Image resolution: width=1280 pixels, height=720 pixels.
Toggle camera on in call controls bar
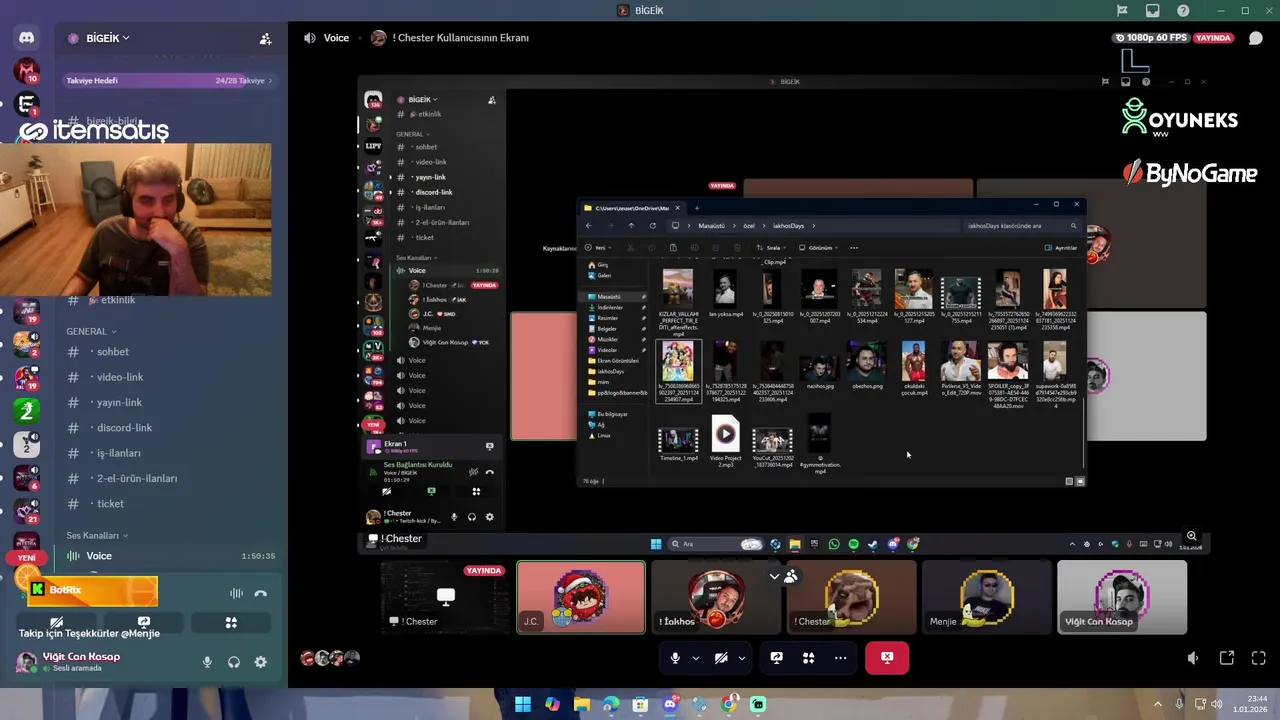[721, 658]
